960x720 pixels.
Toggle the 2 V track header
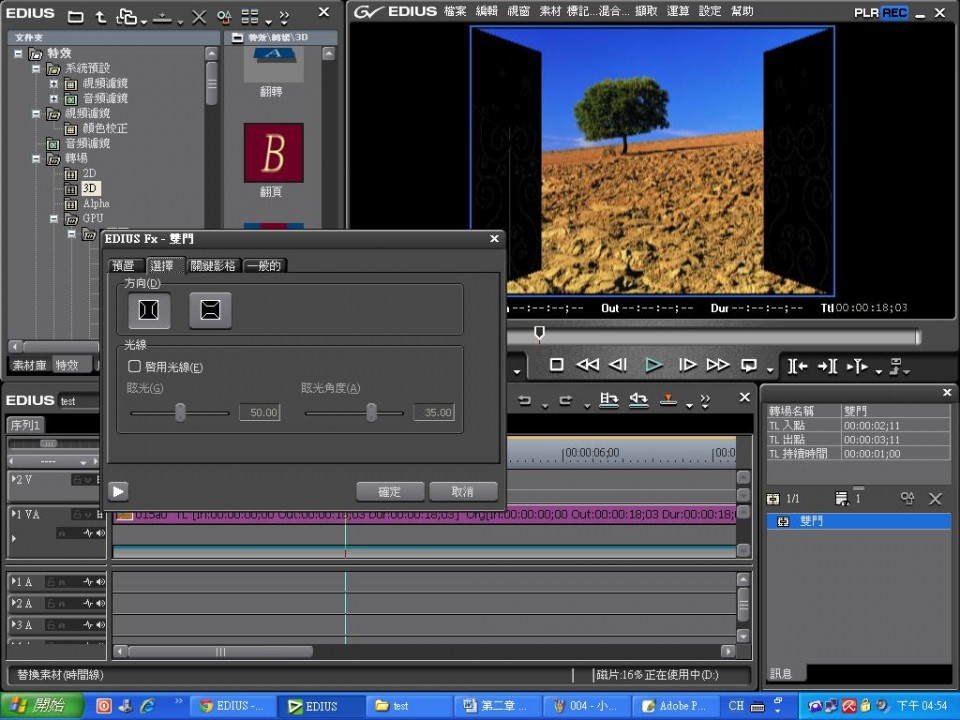pos(22,480)
